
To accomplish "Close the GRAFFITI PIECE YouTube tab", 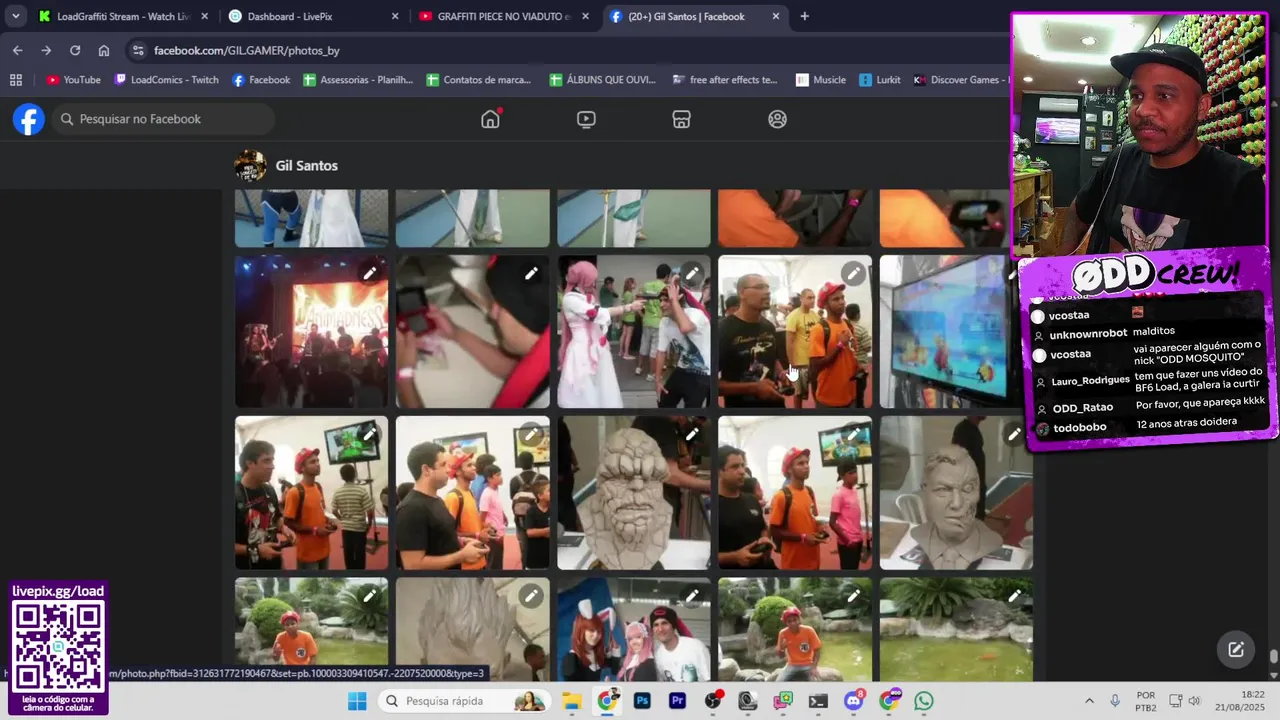I will tap(585, 16).
